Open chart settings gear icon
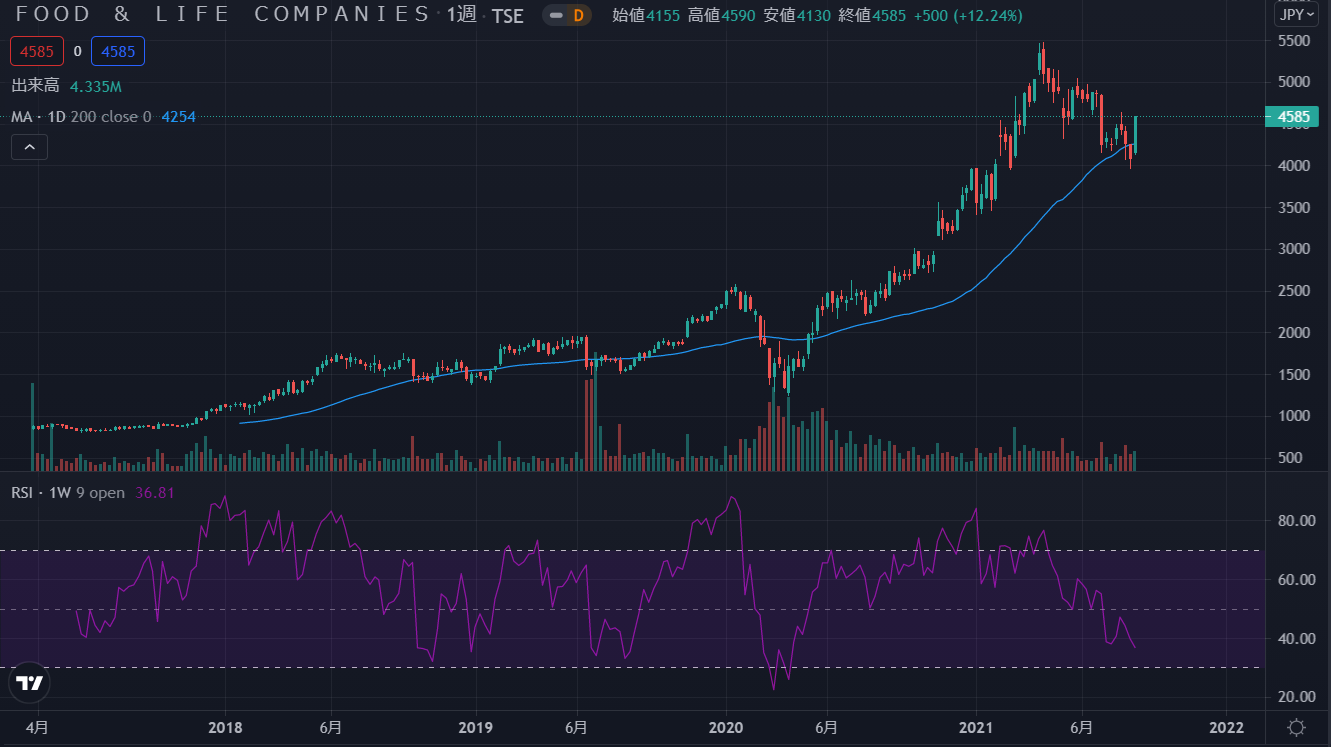Screen dimensions: 1331x747 (x=1296, y=727)
